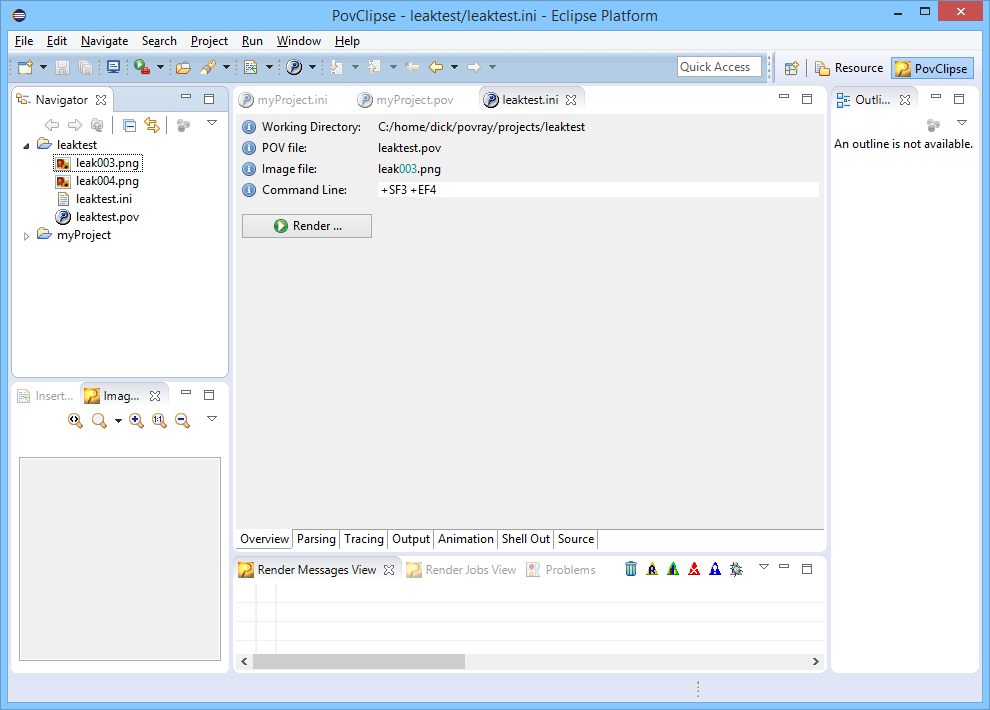Click the flashlight Search toolbar icon

click(x=208, y=67)
